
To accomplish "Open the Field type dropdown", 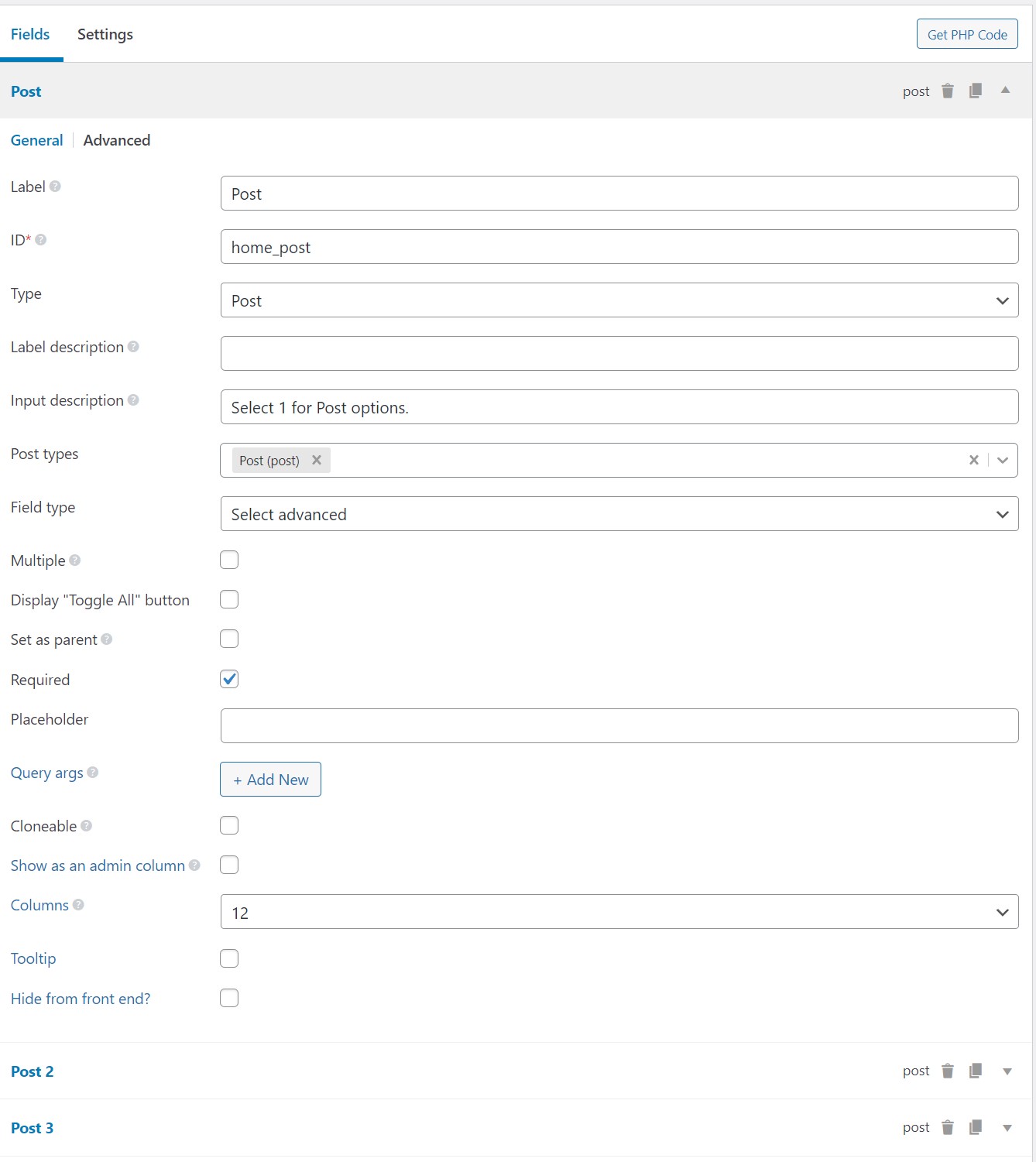I will point(619,514).
